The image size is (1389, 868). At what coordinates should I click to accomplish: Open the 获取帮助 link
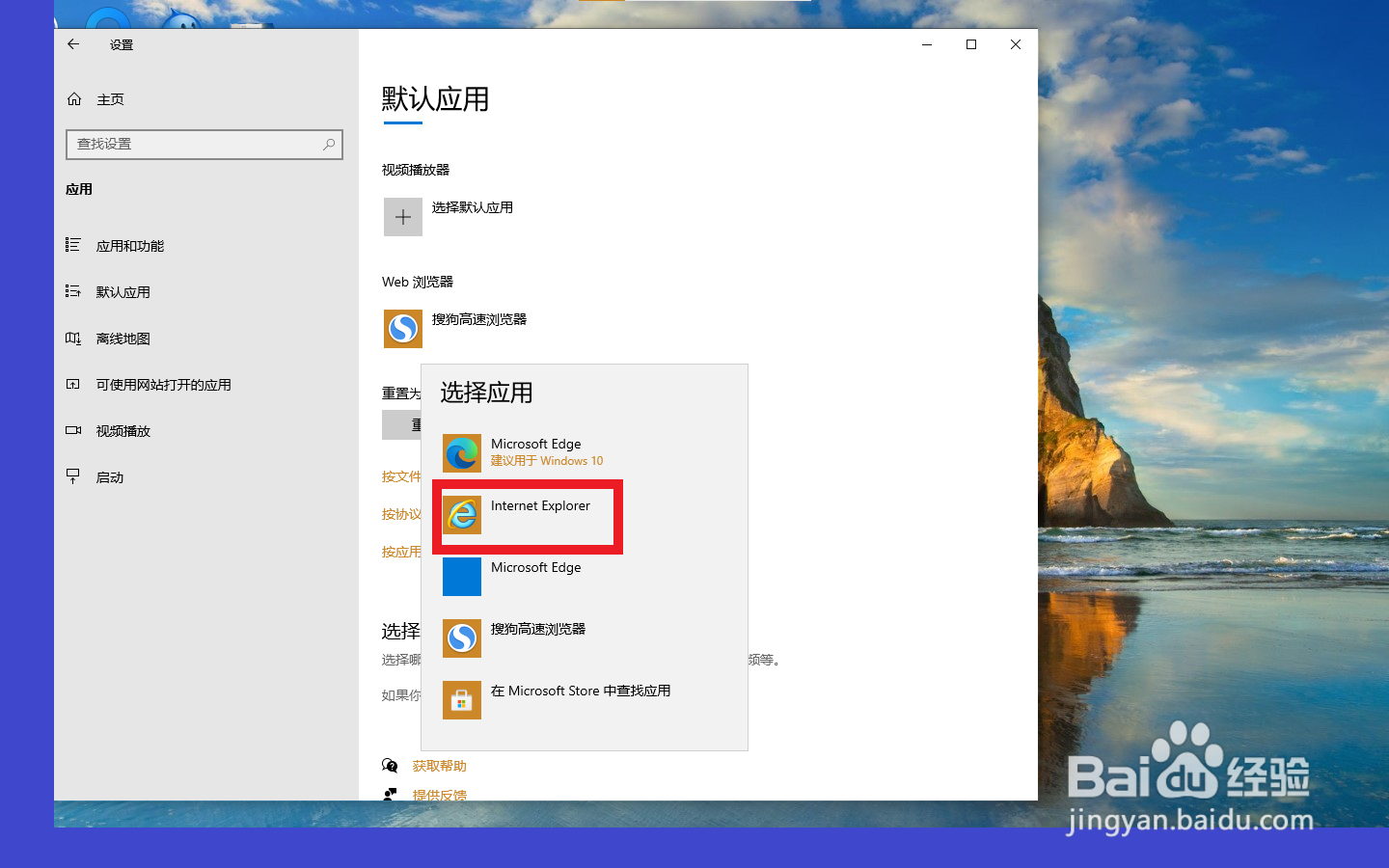[440, 766]
